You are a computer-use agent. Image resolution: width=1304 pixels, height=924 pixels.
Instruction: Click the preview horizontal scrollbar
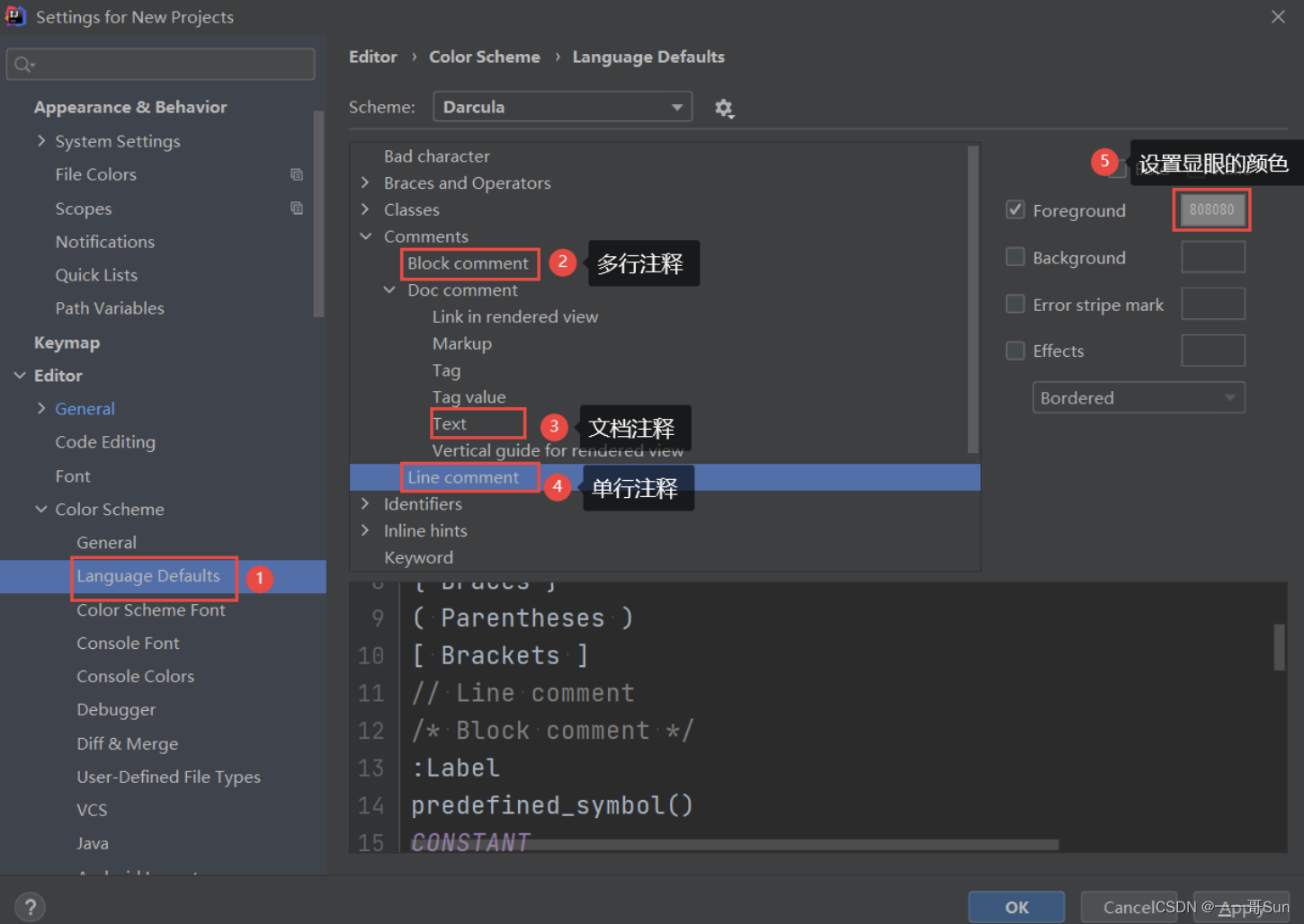click(x=735, y=845)
